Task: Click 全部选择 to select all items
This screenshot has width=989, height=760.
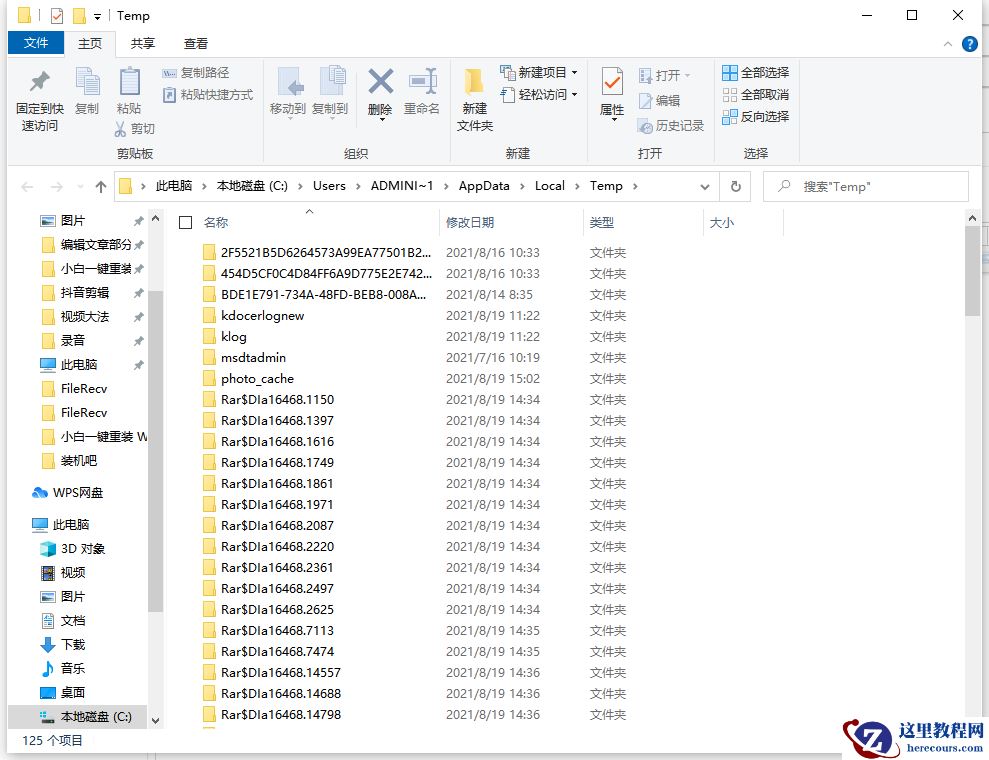Action: tap(755, 72)
